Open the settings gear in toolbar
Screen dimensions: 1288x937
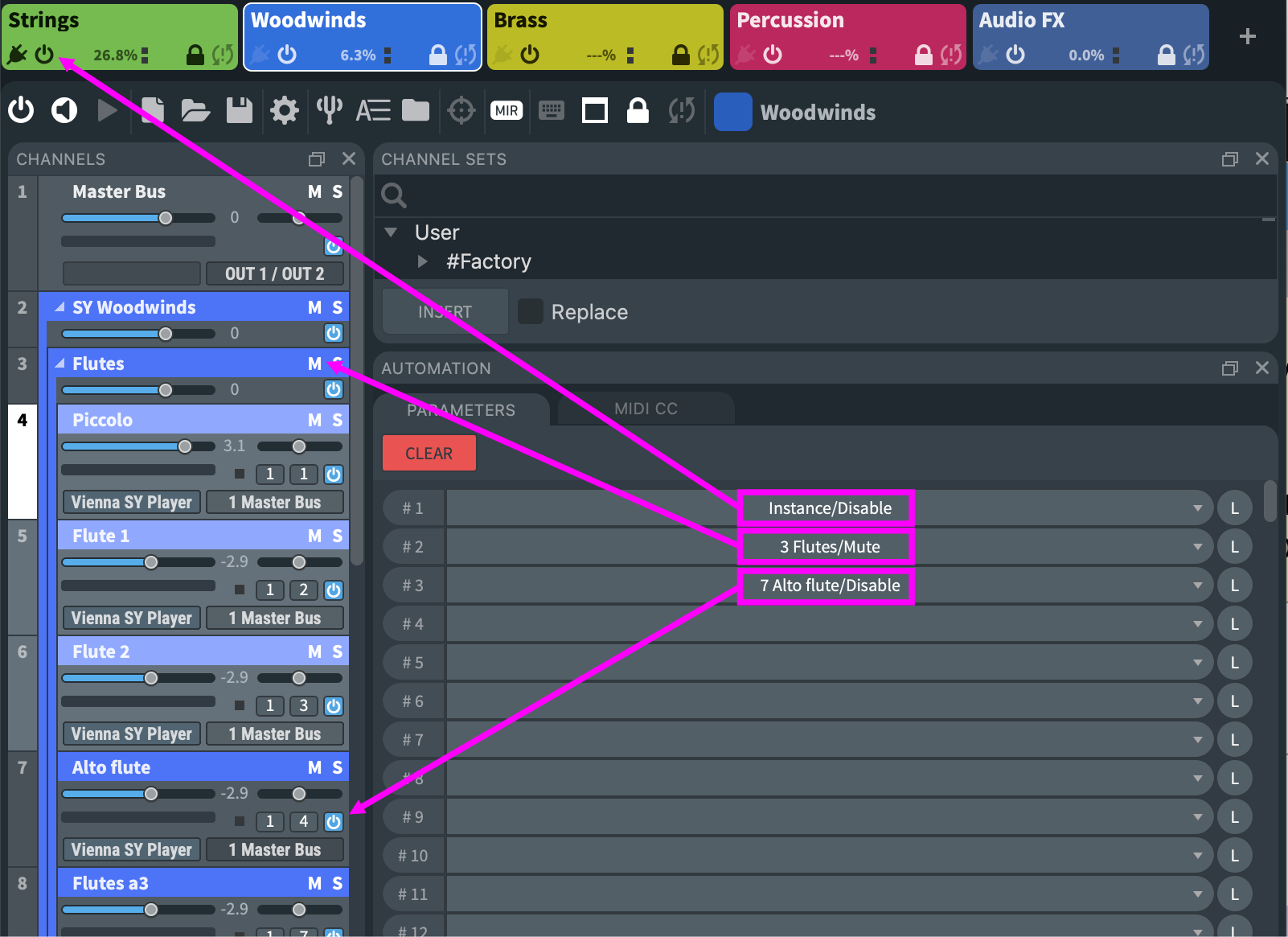(x=284, y=111)
